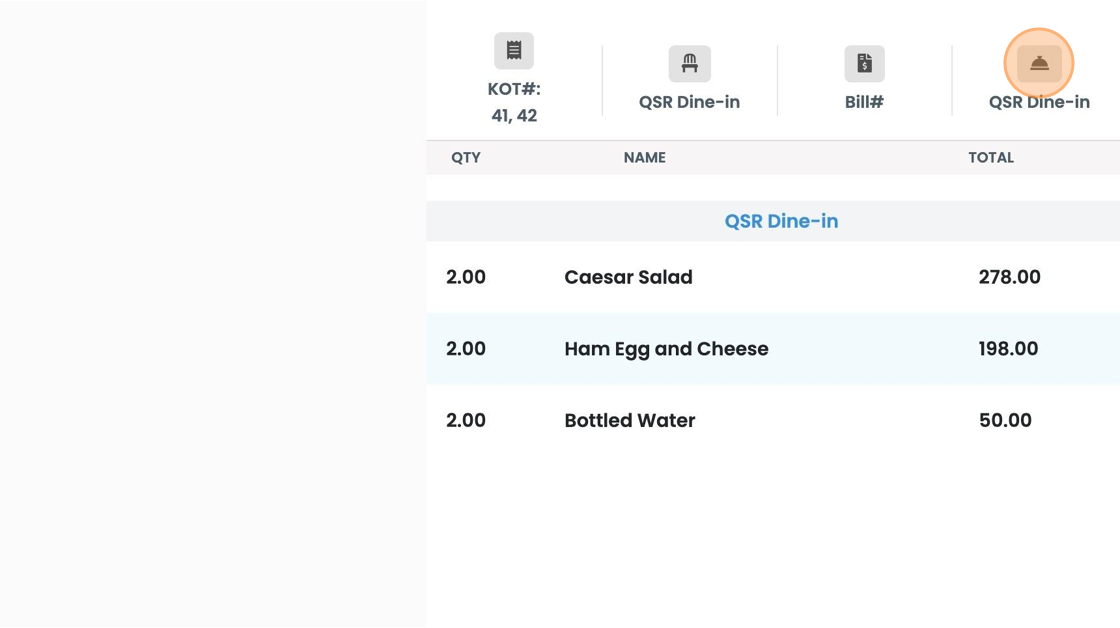Select the Caesar Salad item
Image resolution: width=1120 pixels, height=628 pixels.
pos(629,277)
